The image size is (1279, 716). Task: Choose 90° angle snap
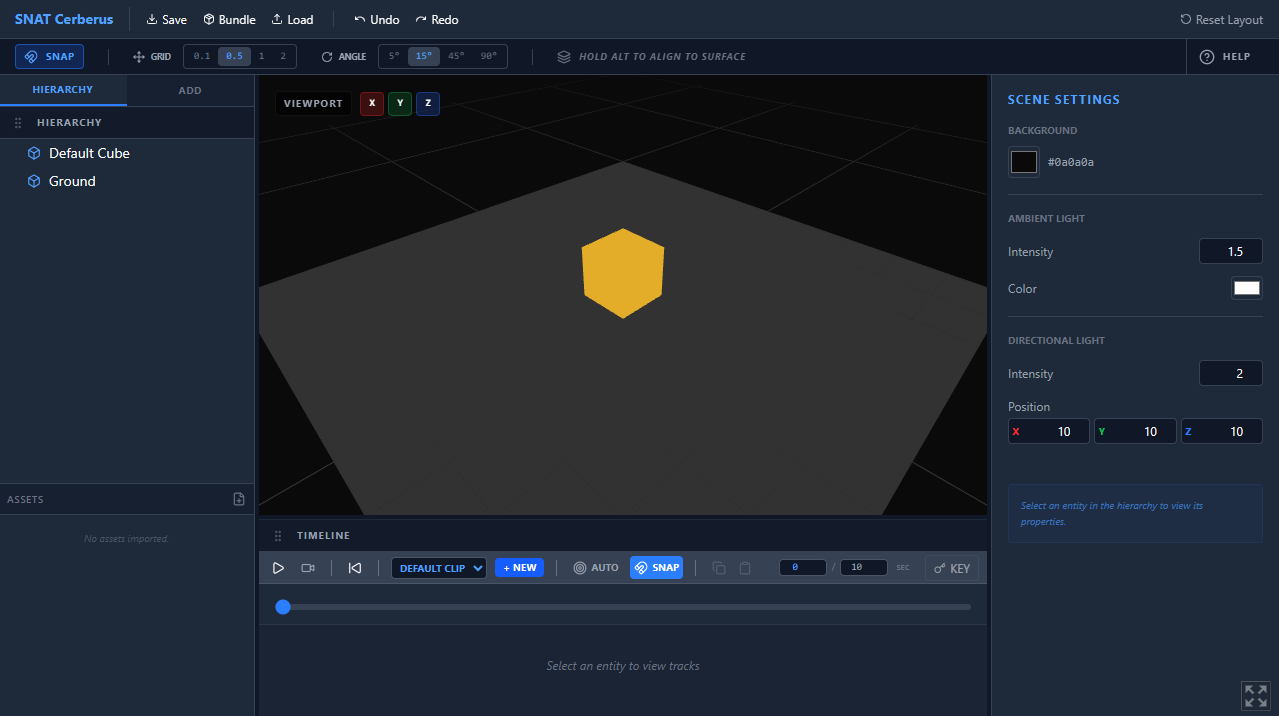[488, 56]
